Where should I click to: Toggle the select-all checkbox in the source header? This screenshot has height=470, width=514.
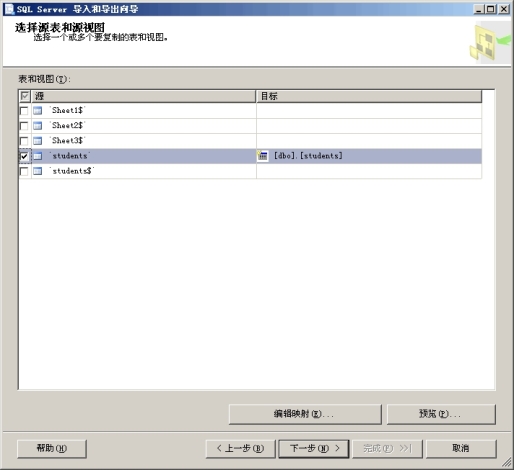25,96
